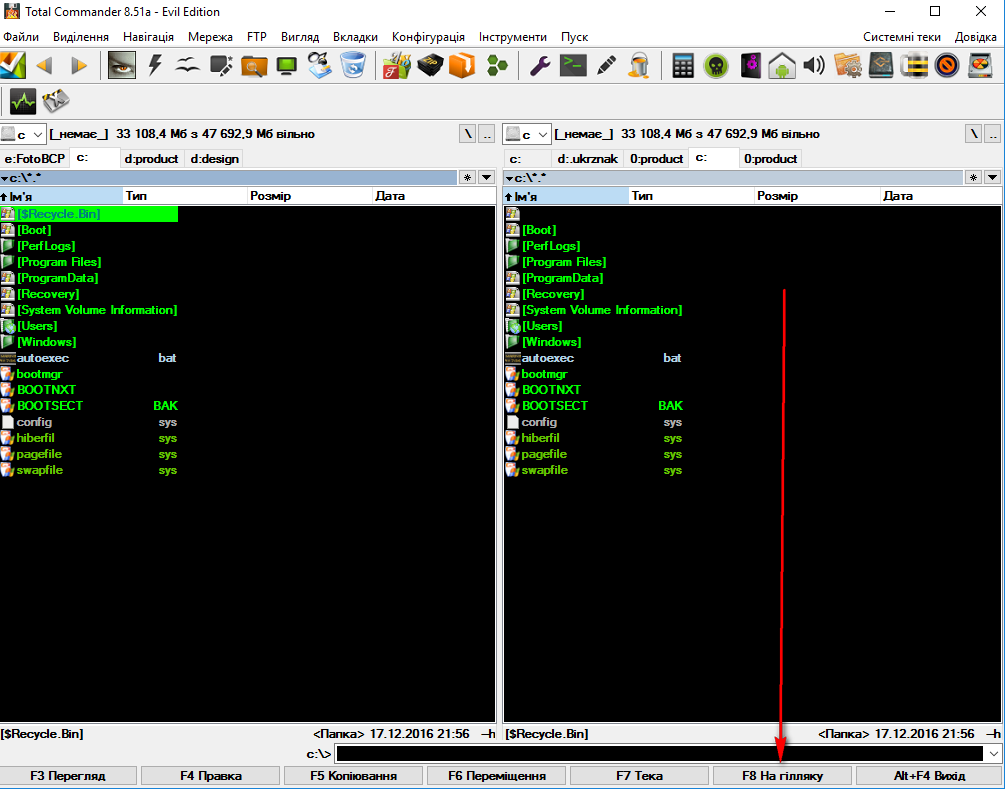The height and width of the screenshot is (789, 1005).
Task: Click the F6 Переміщення button
Action: pyautogui.click(x=497, y=776)
